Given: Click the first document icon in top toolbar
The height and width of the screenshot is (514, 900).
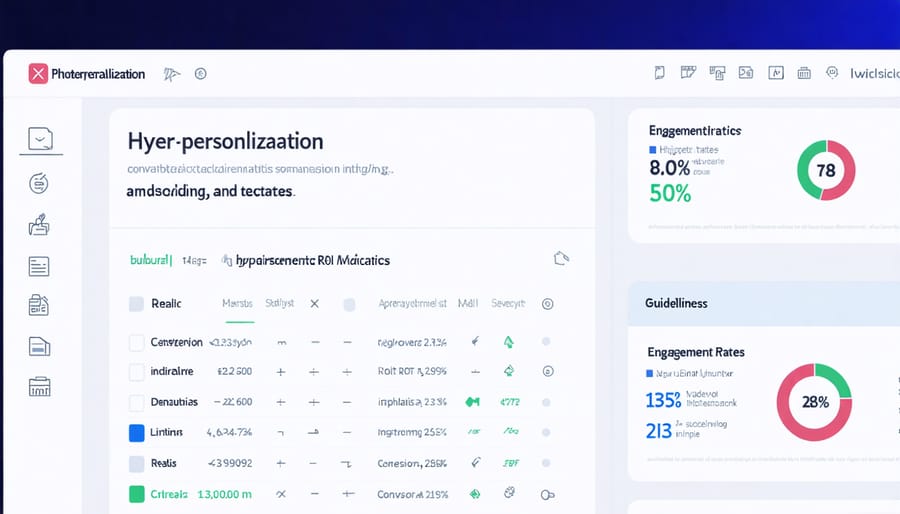Looking at the screenshot, I should [660, 72].
